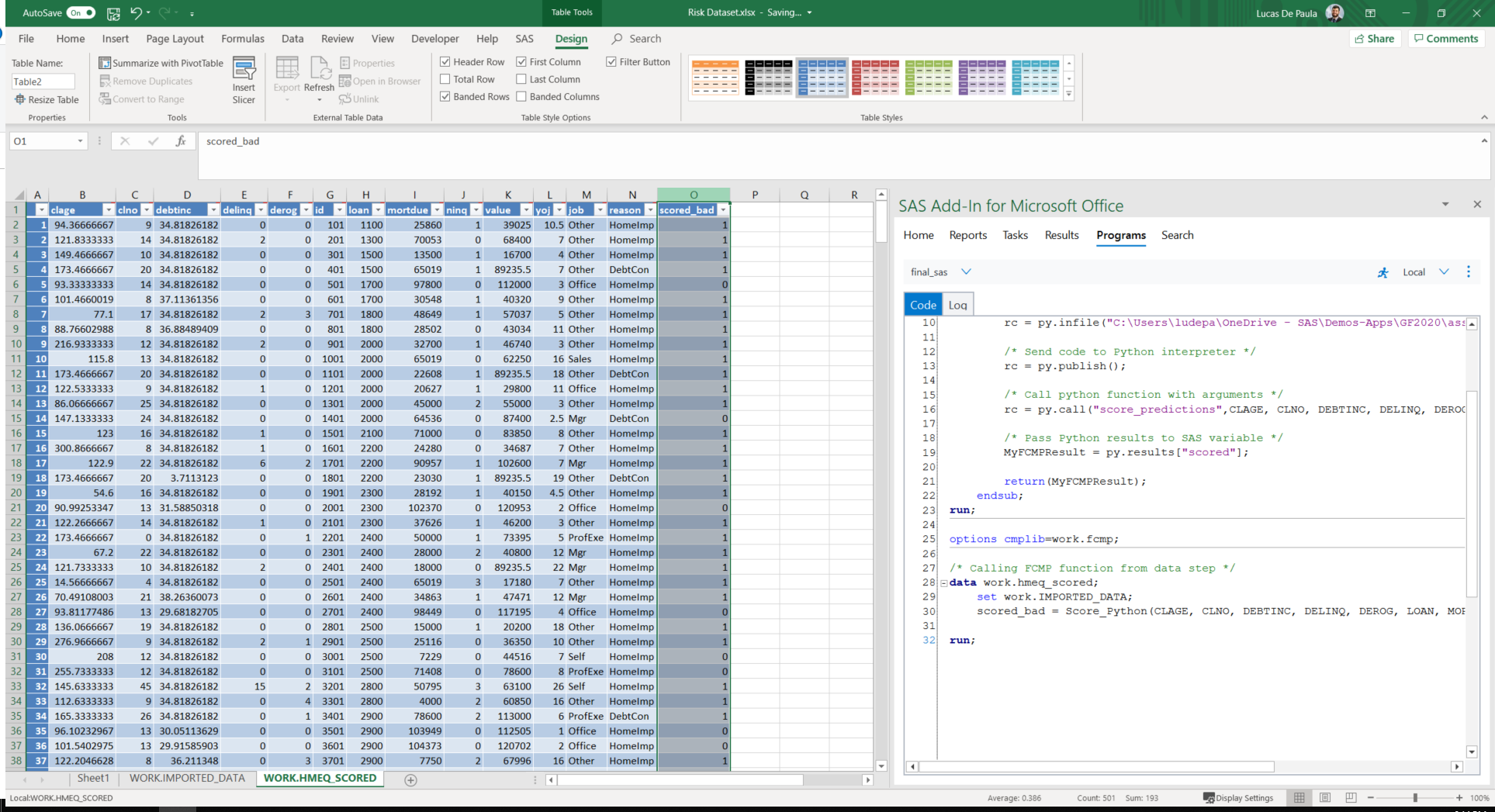1495x812 pixels.
Task: Click the user account Lucas De Paula
Action: point(1299,13)
